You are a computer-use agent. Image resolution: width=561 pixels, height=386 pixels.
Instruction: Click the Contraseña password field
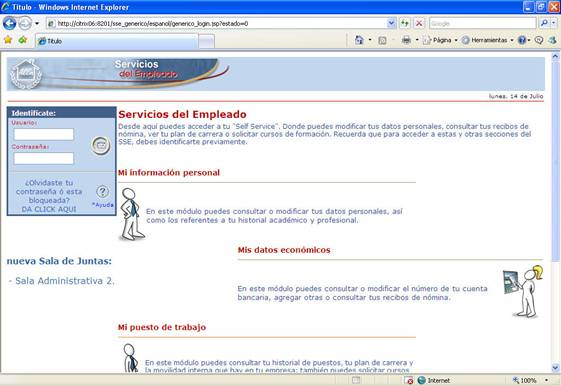(x=44, y=158)
